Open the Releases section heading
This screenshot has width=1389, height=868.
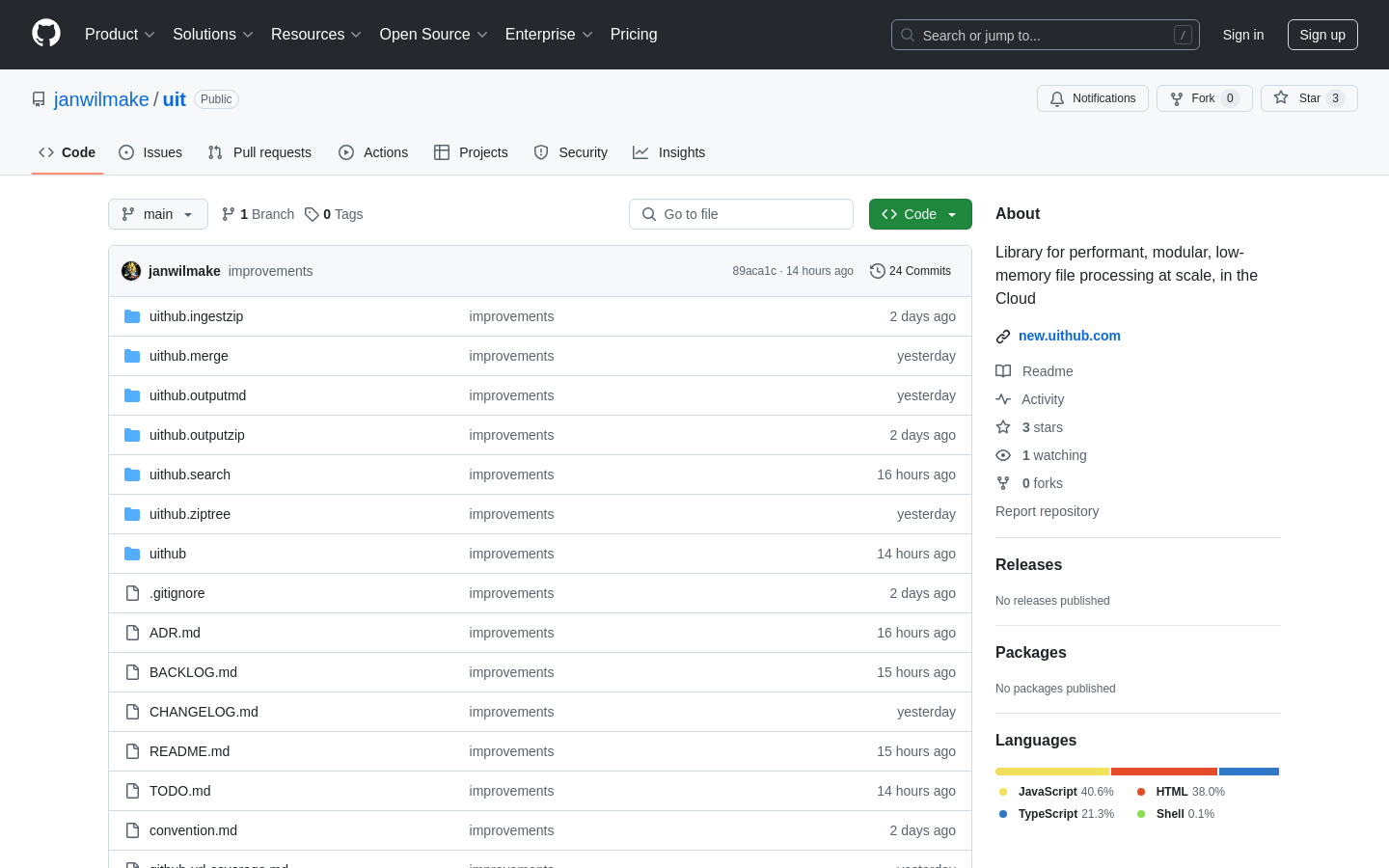tap(1028, 565)
